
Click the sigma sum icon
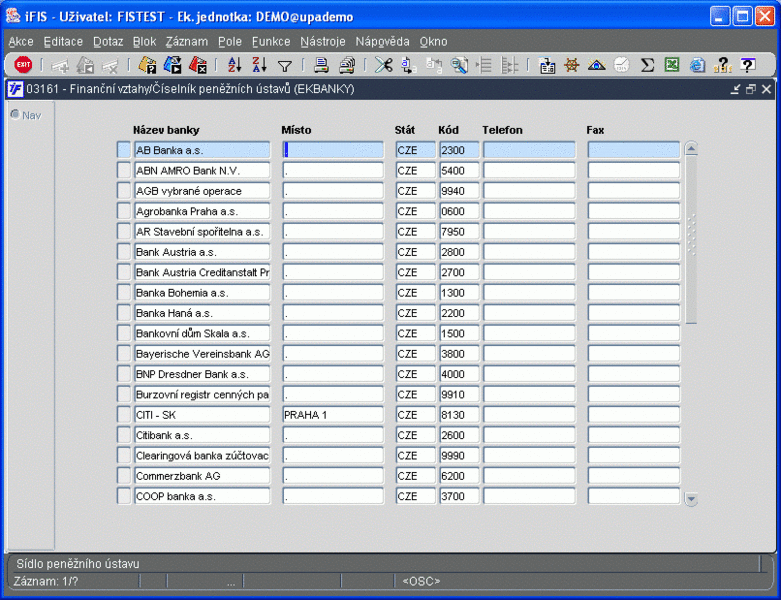coord(647,65)
